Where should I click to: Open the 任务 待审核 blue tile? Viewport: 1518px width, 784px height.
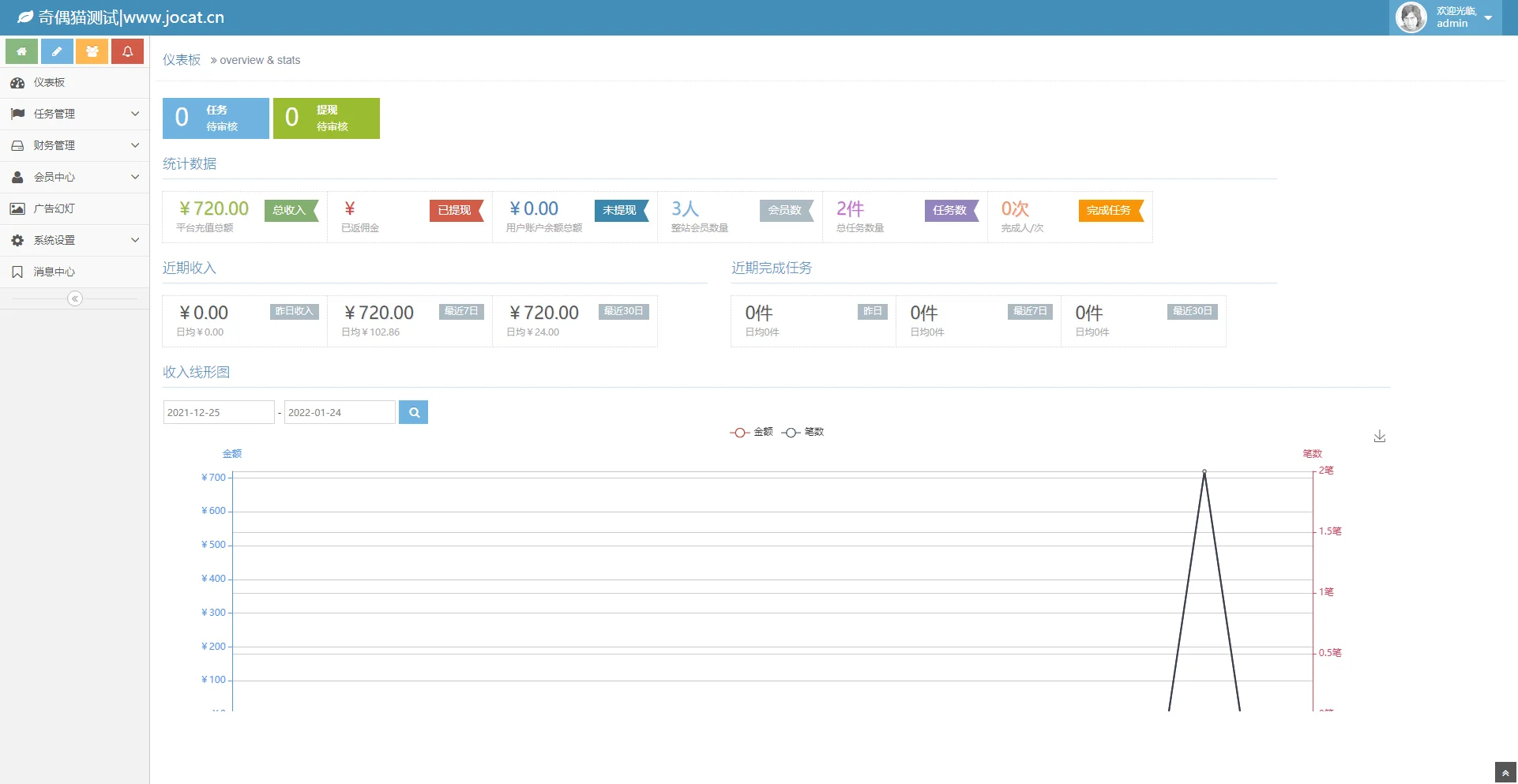216,118
